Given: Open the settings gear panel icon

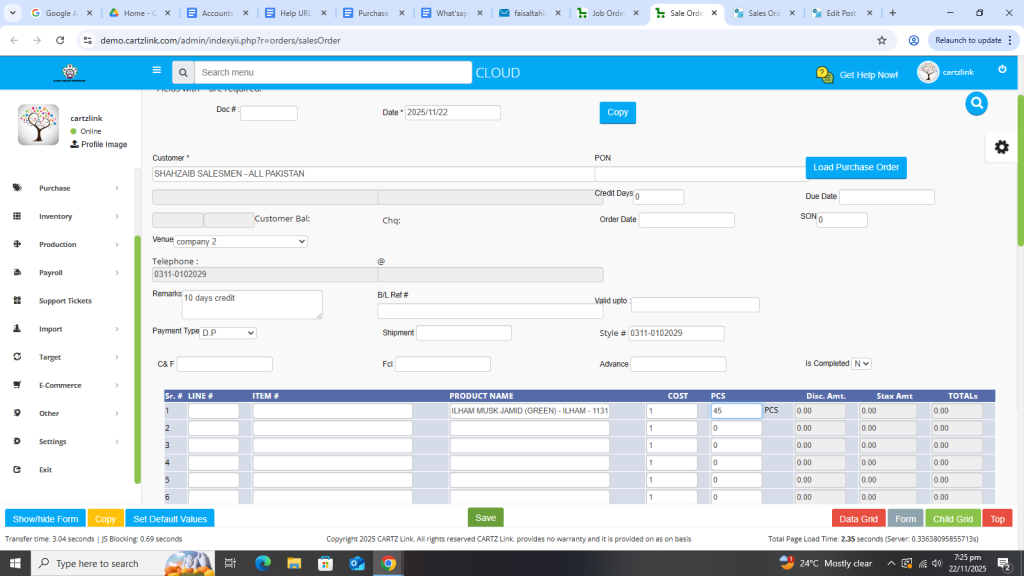Looking at the screenshot, I should (1001, 147).
